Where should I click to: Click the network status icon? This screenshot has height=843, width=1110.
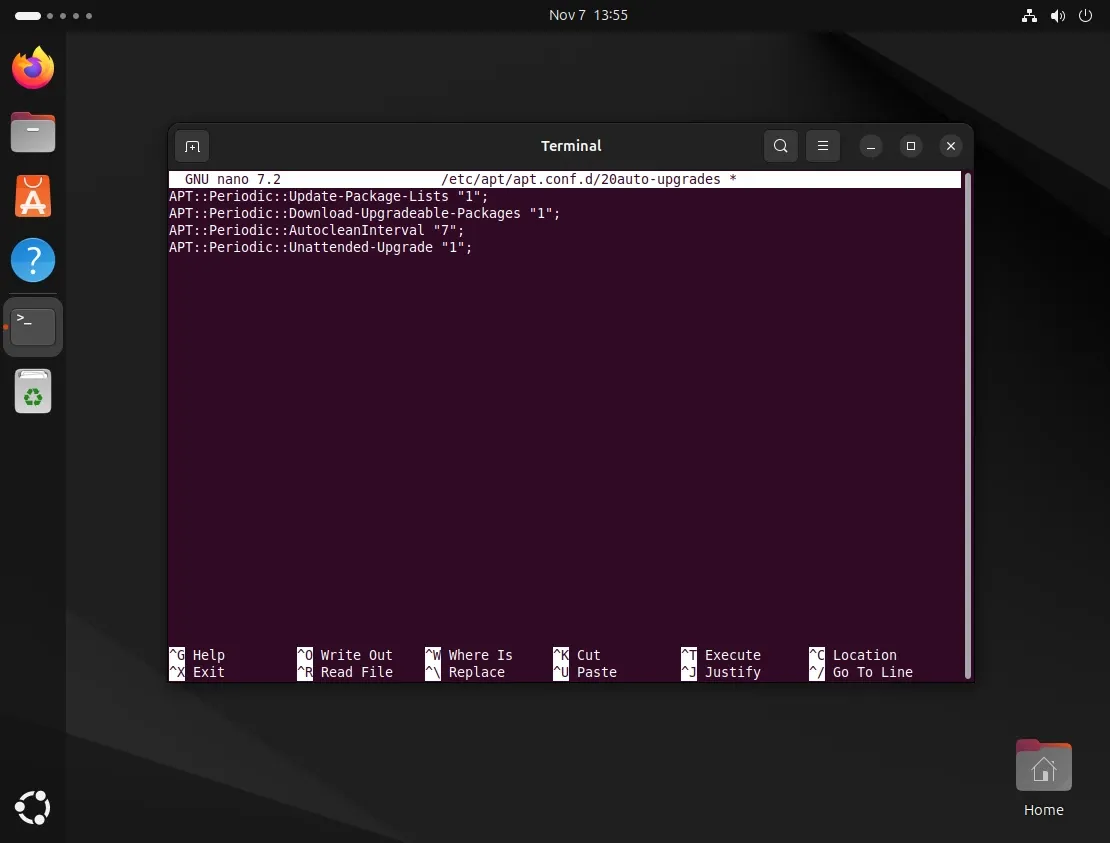(x=1029, y=16)
